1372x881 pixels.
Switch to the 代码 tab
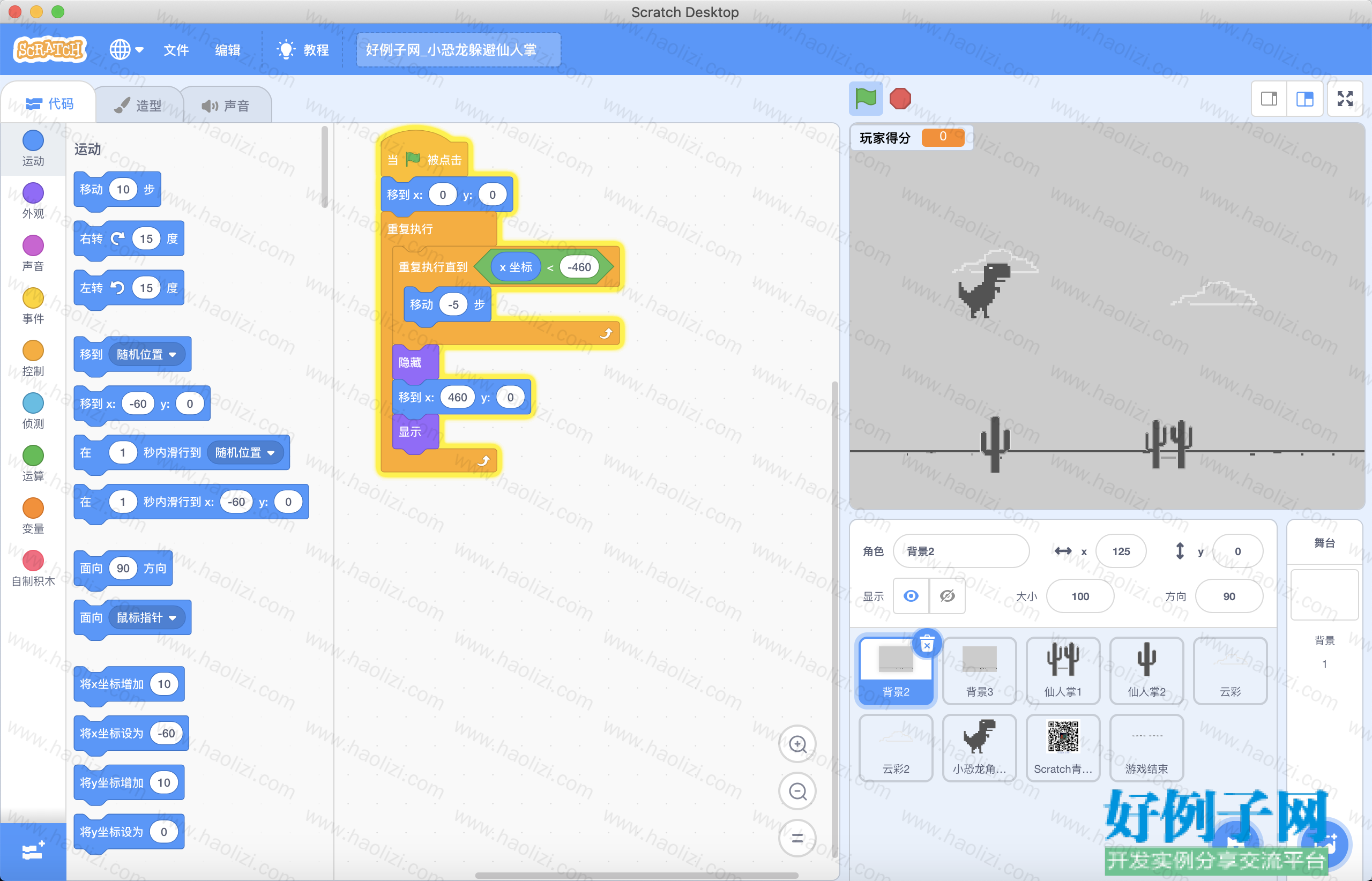coord(49,103)
